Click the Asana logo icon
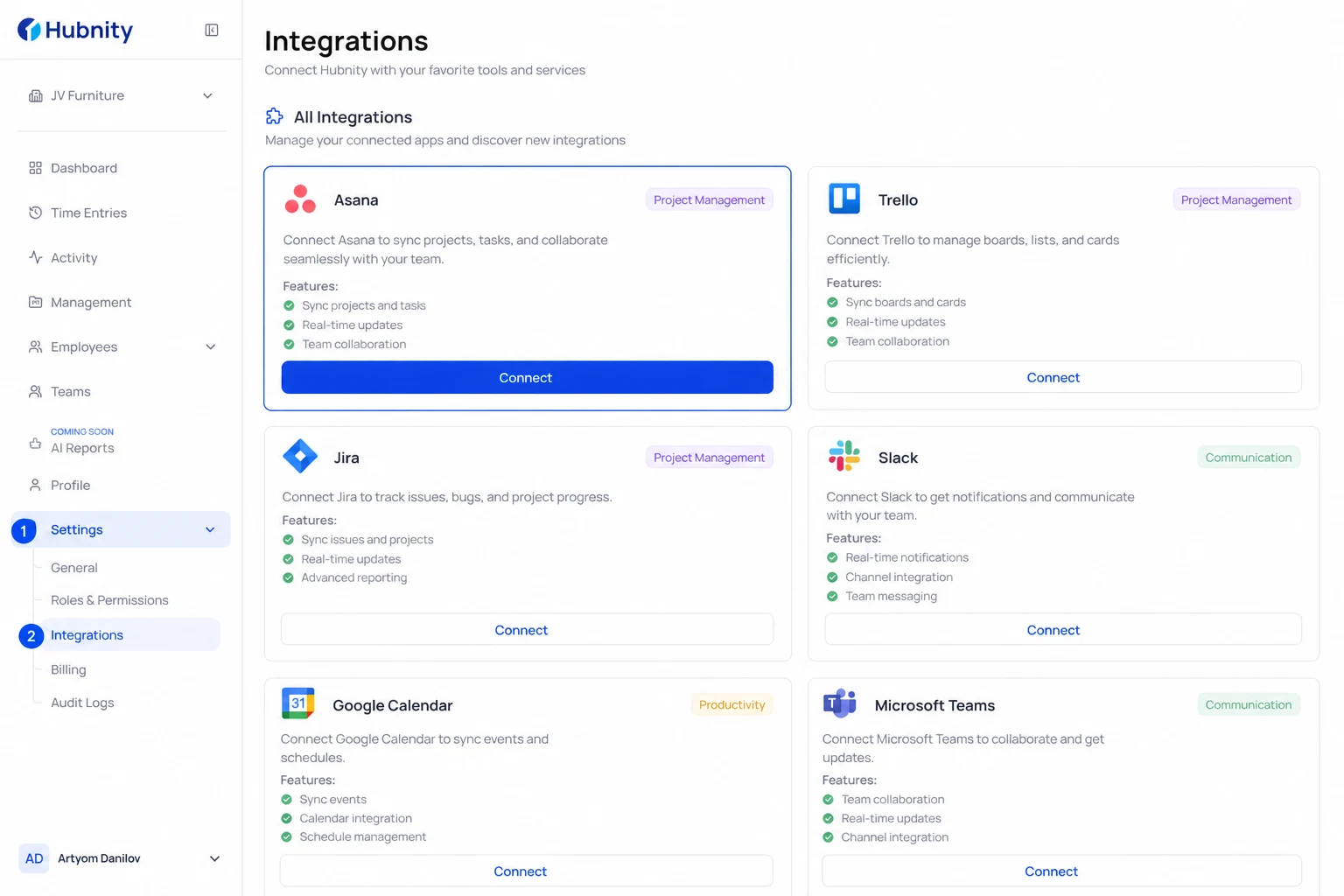The height and width of the screenshot is (896, 1344). tap(300, 199)
